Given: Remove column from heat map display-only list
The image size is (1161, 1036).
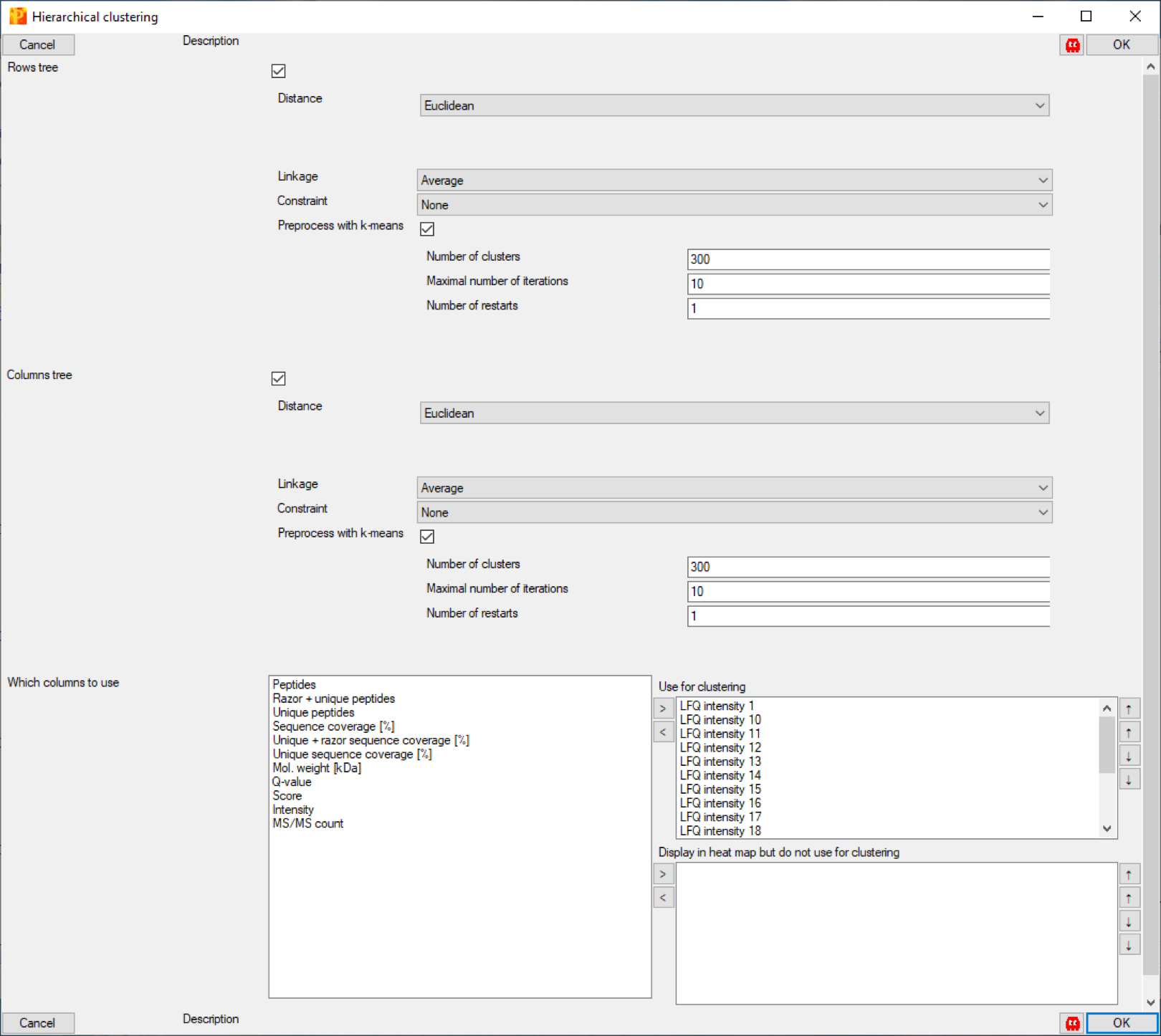Looking at the screenshot, I should coord(663,898).
